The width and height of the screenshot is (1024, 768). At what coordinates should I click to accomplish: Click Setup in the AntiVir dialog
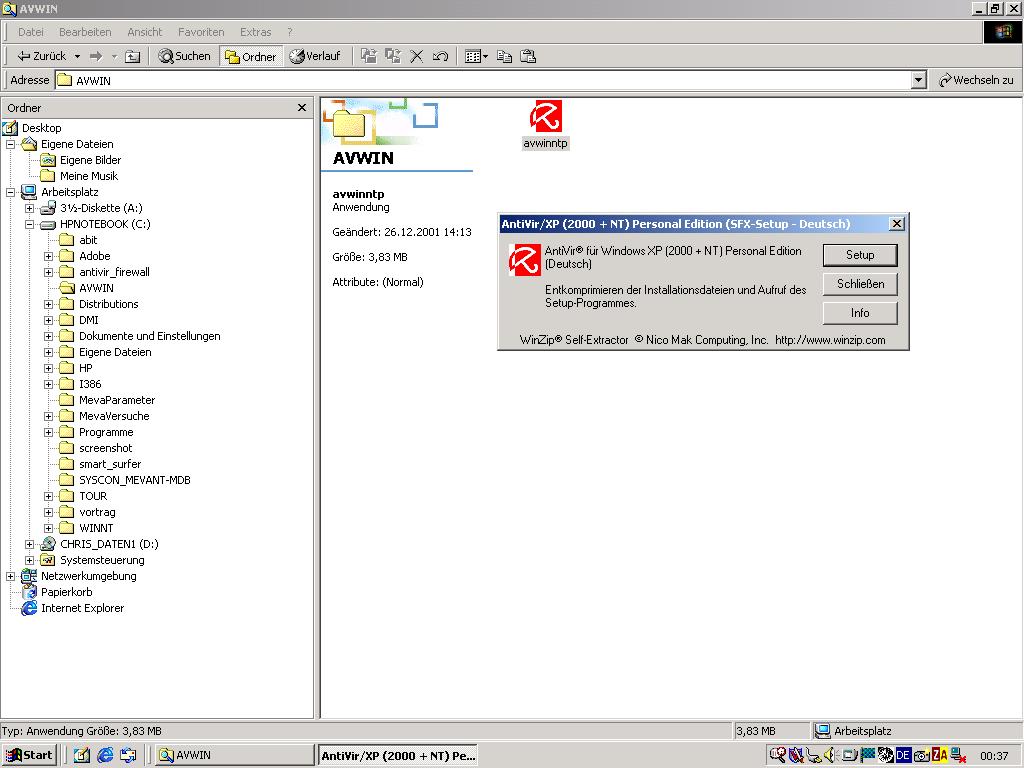860,255
